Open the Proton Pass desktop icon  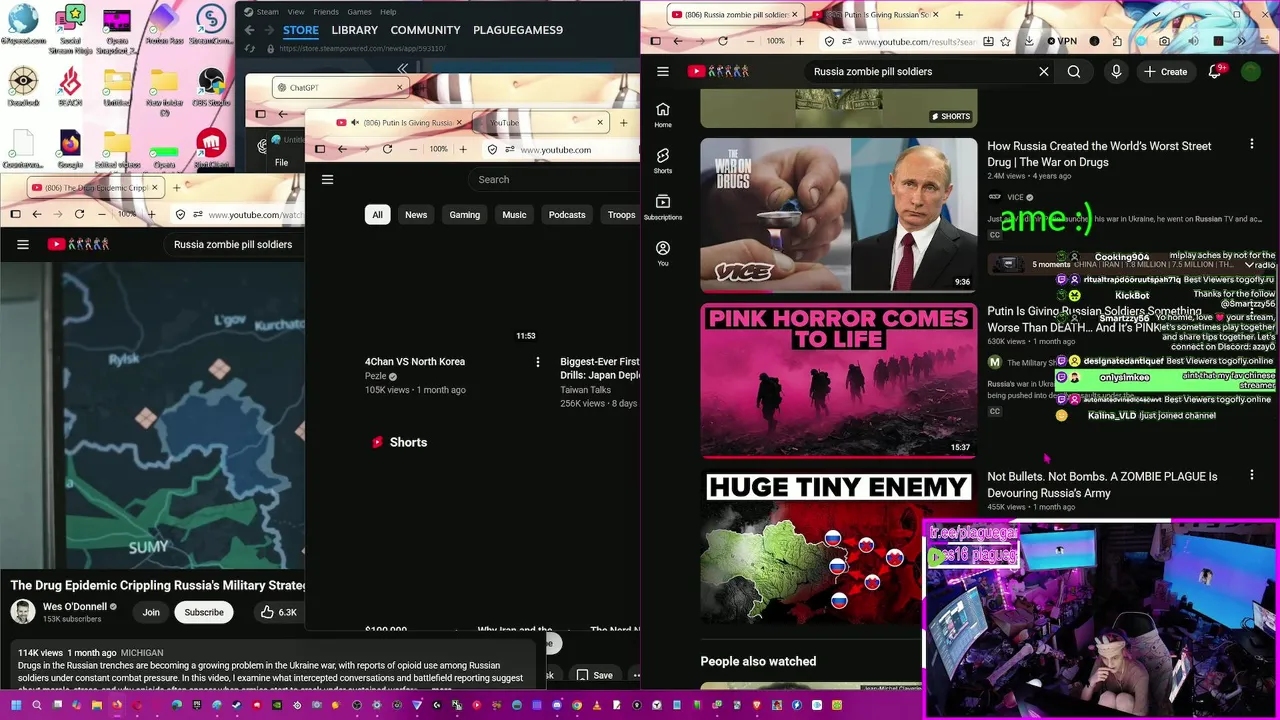tap(164, 24)
